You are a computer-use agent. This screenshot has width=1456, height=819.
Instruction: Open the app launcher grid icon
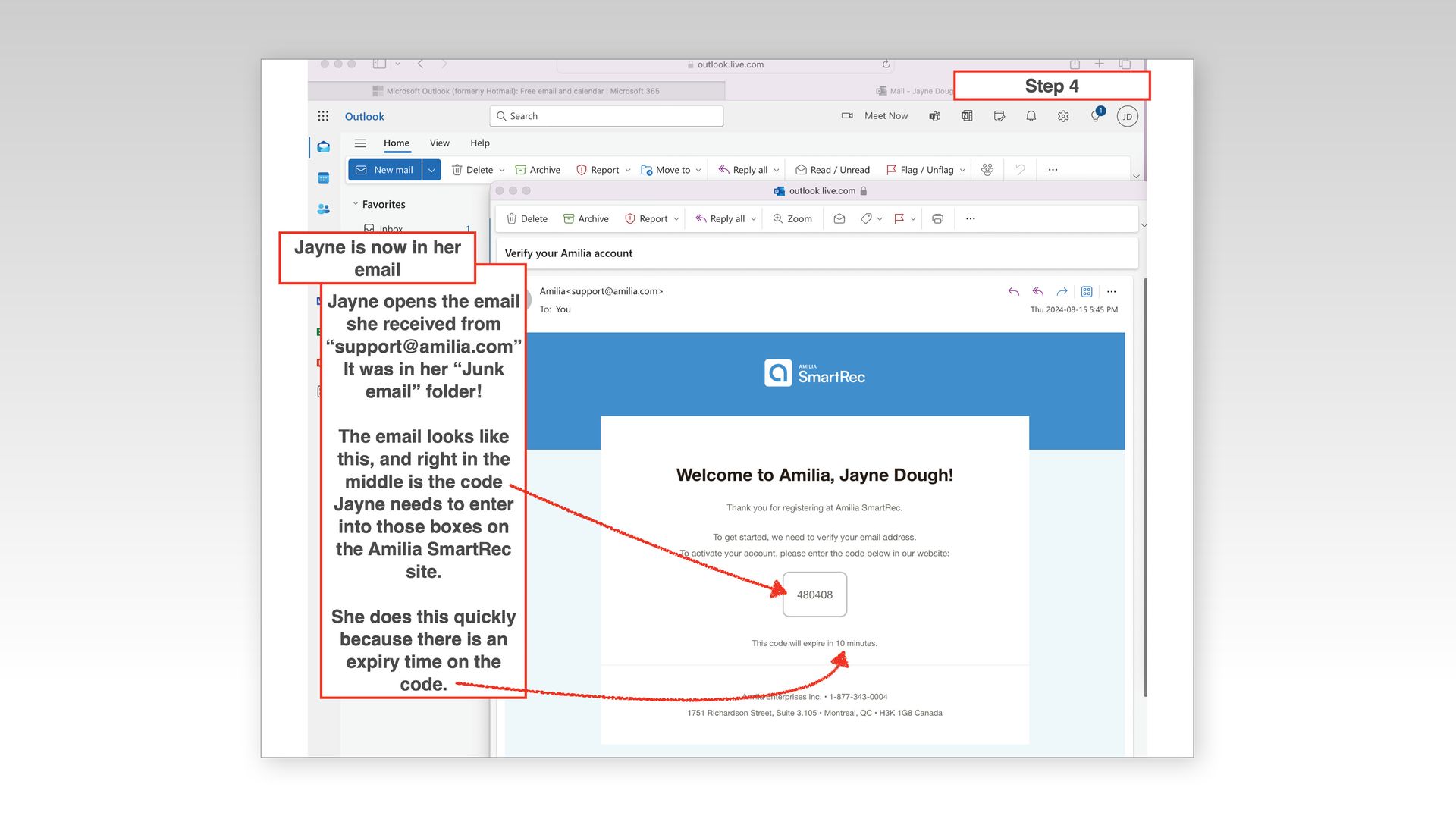[323, 116]
